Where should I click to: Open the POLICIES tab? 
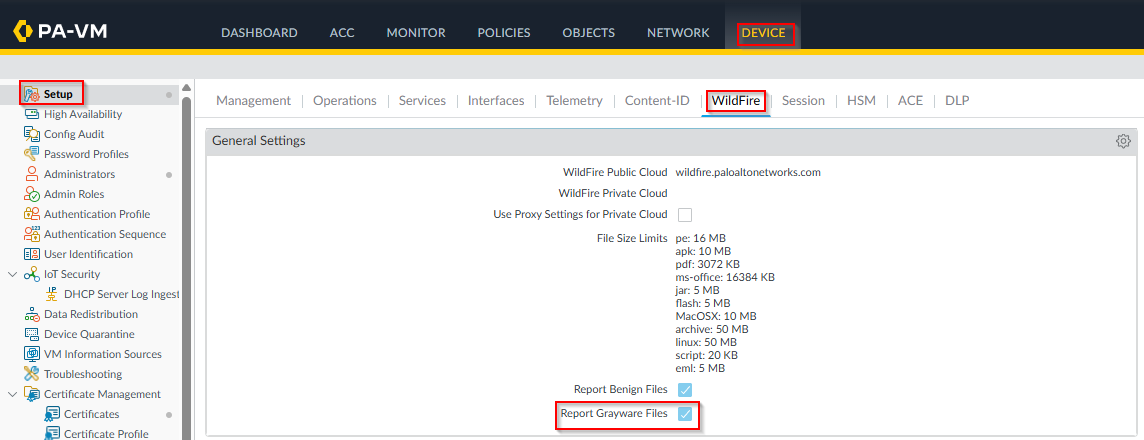click(503, 33)
